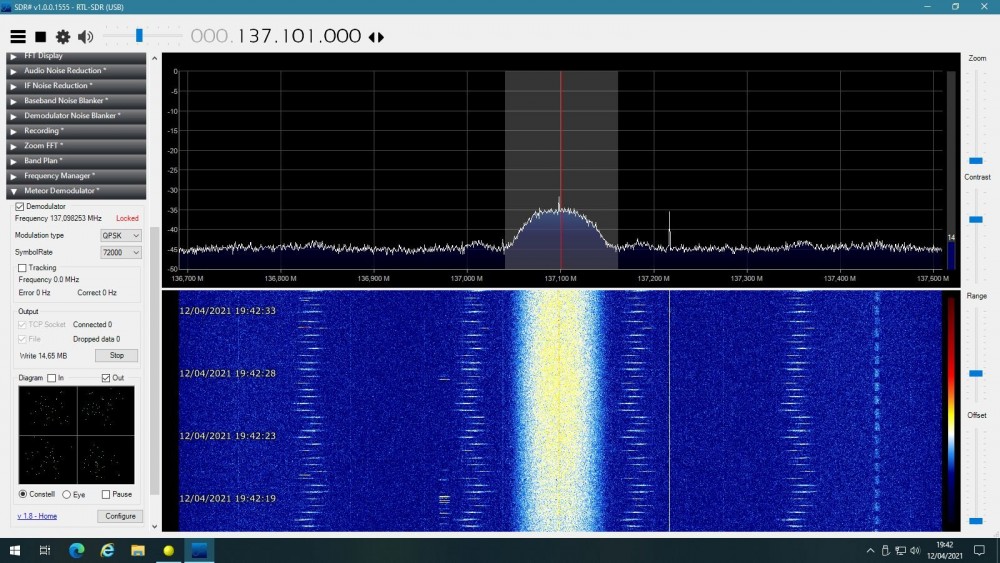Toggle the TCP Socket checkbox
Screen dimensions: 1000x563
tap(22, 325)
